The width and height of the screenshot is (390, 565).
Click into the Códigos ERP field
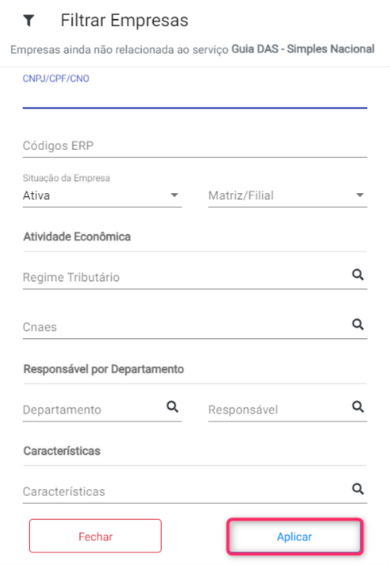click(x=195, y=146)
